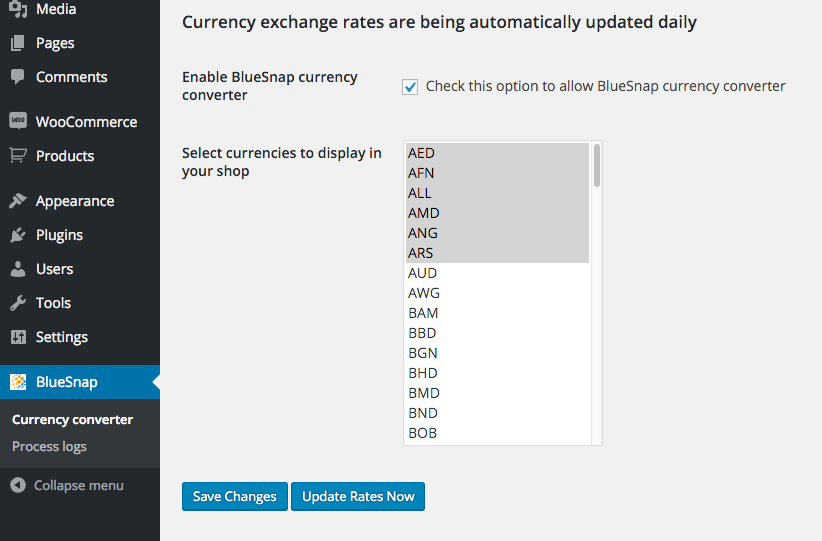This screenshot has width=822, height=541.
Task: Click the Products cart icon
Action: pyautogui.click(x=18, y=156)
